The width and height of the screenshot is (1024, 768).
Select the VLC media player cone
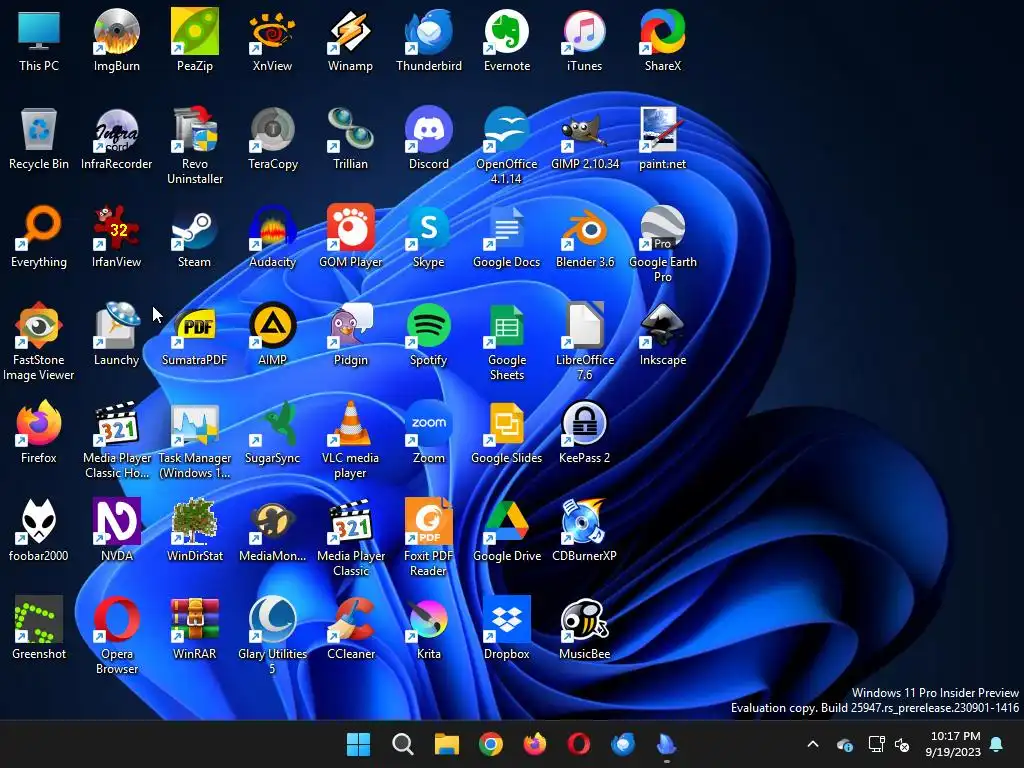coord(351,423)
